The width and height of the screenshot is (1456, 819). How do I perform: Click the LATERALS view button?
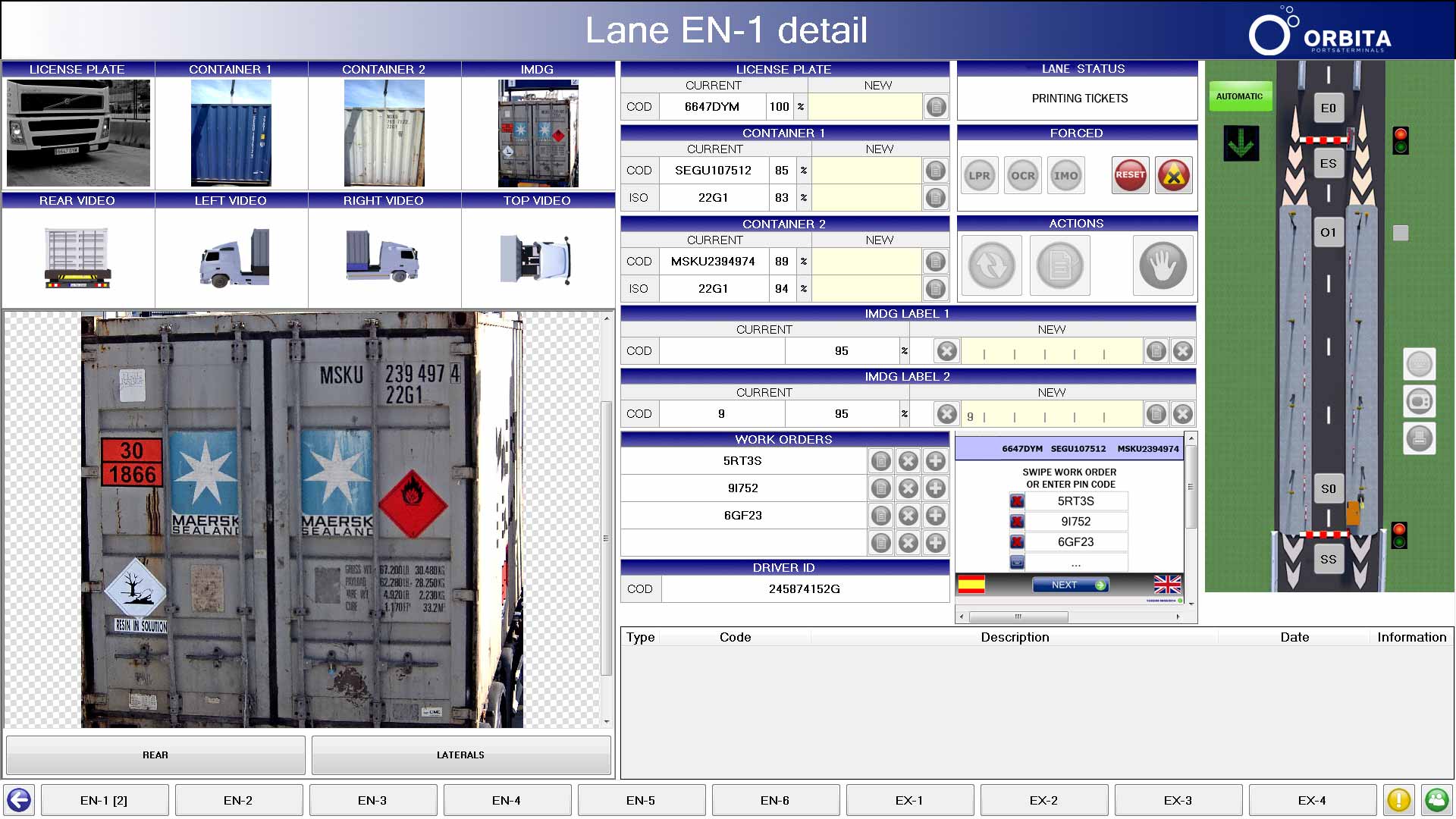tap(460, 755)
